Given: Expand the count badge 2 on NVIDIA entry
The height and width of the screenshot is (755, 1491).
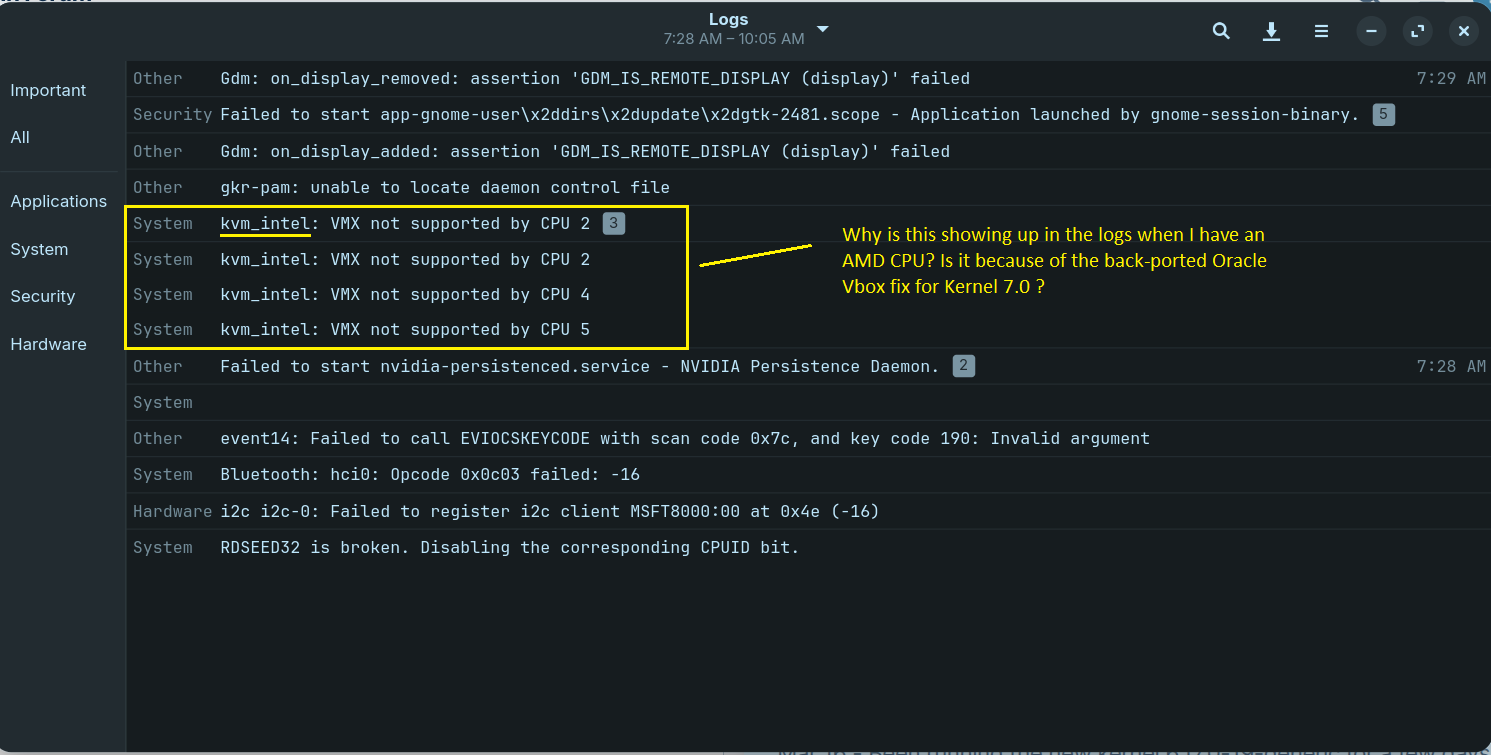Looking at the screenshot, I should pyautogui.click(x=963, y=366).
